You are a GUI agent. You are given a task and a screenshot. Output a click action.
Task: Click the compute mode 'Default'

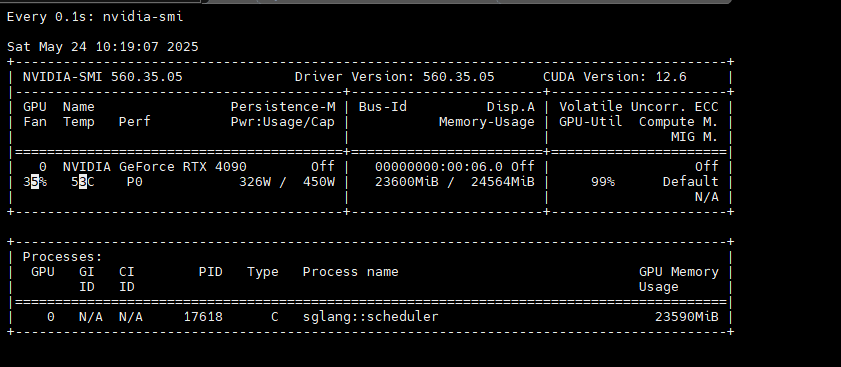[690, 182]
